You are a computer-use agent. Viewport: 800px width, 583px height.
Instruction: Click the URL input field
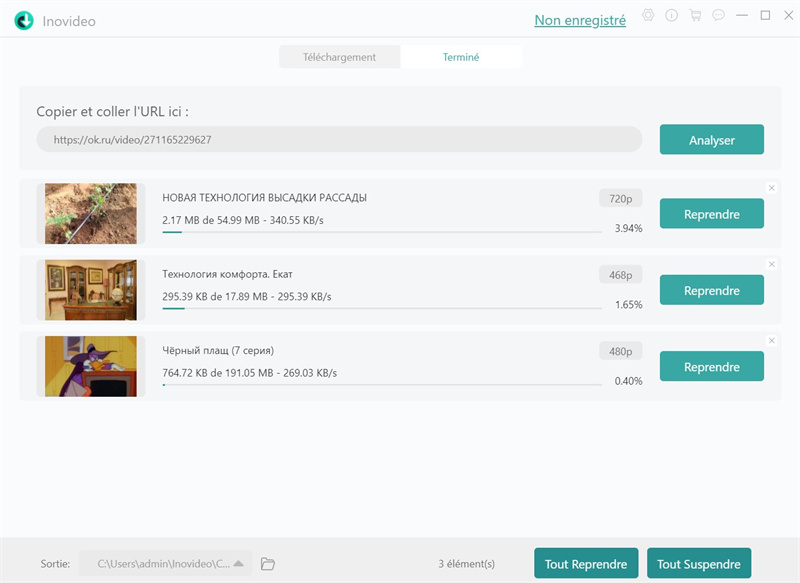339,139
